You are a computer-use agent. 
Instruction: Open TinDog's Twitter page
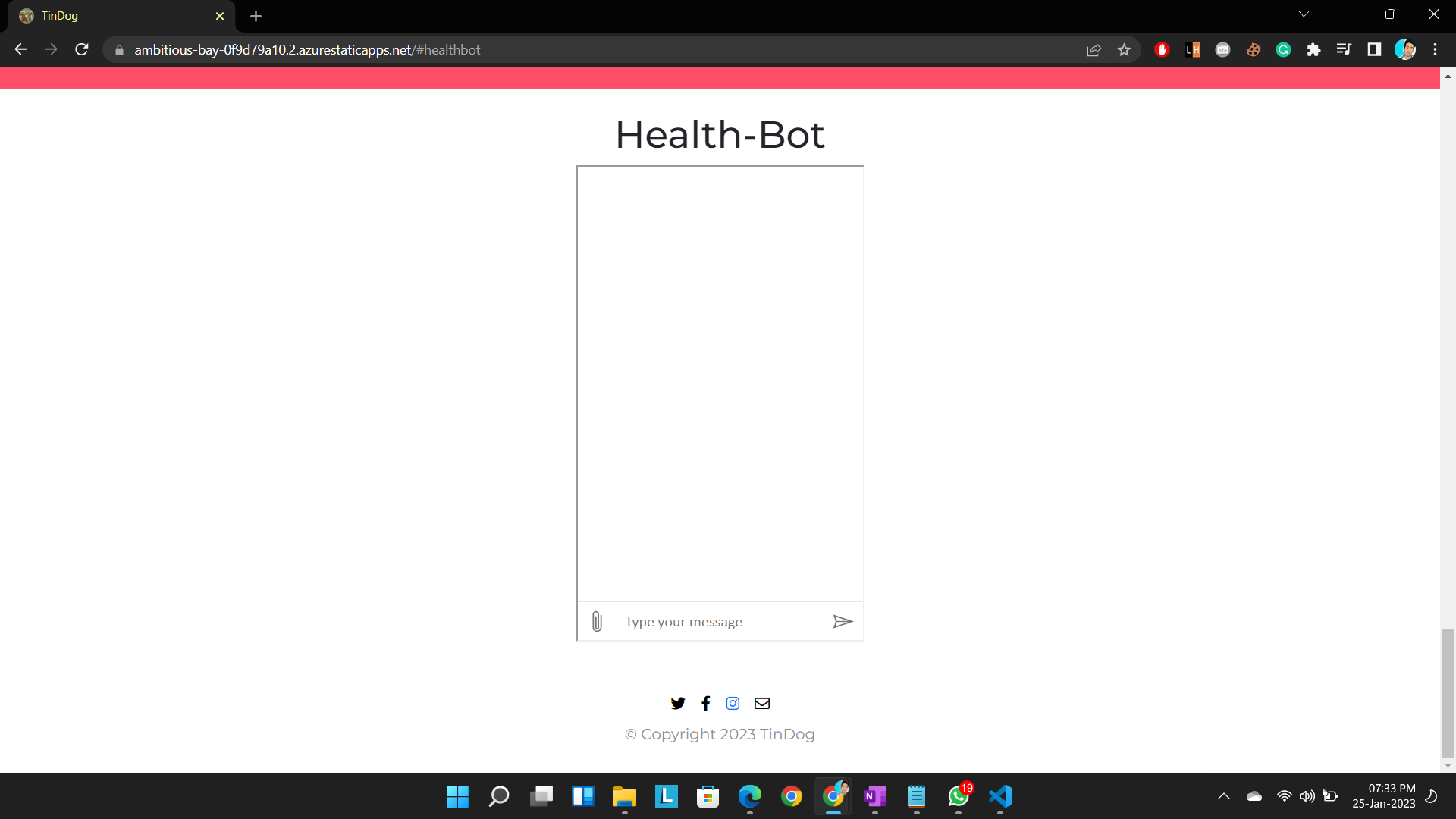[x=678, y=703]
